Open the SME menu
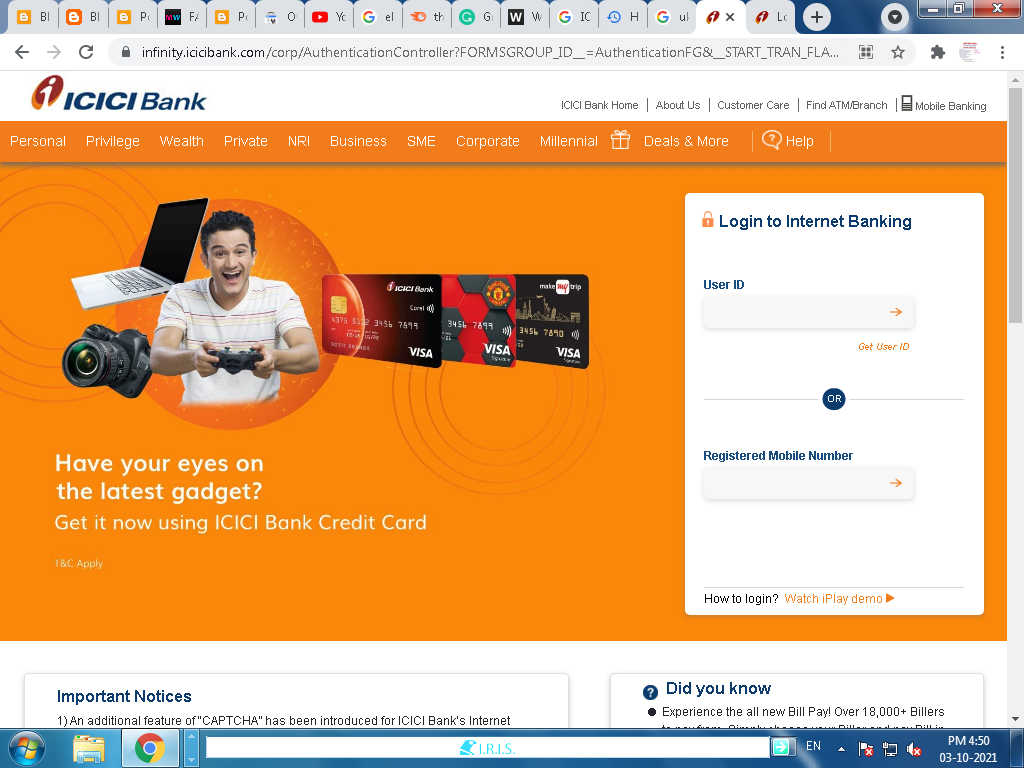This screenshot has height=768, width=1024. point(421,141)
